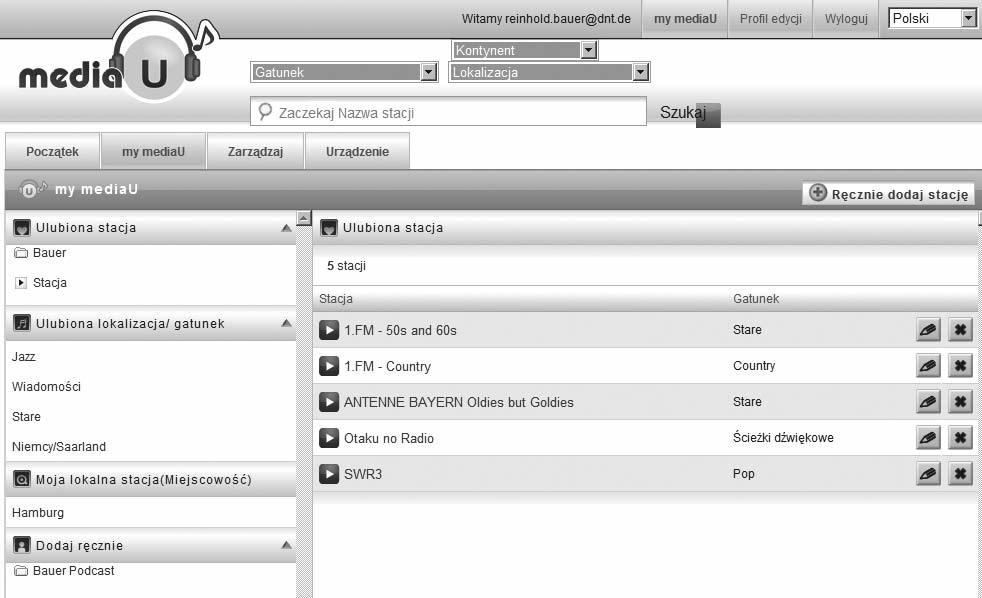982x598 pixels.
Task: Delete the 1.FM - Country station
Action: tap(960, 366)
